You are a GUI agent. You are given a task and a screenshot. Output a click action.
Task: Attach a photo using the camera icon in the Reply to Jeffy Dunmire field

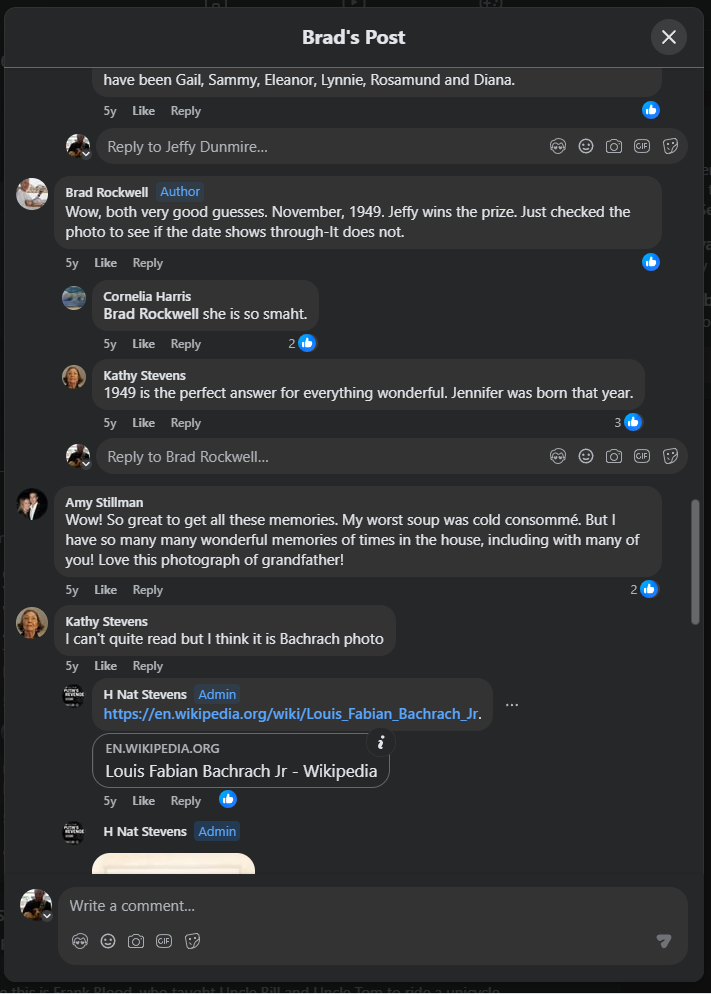pyautogui.click(x=614, y=146)
